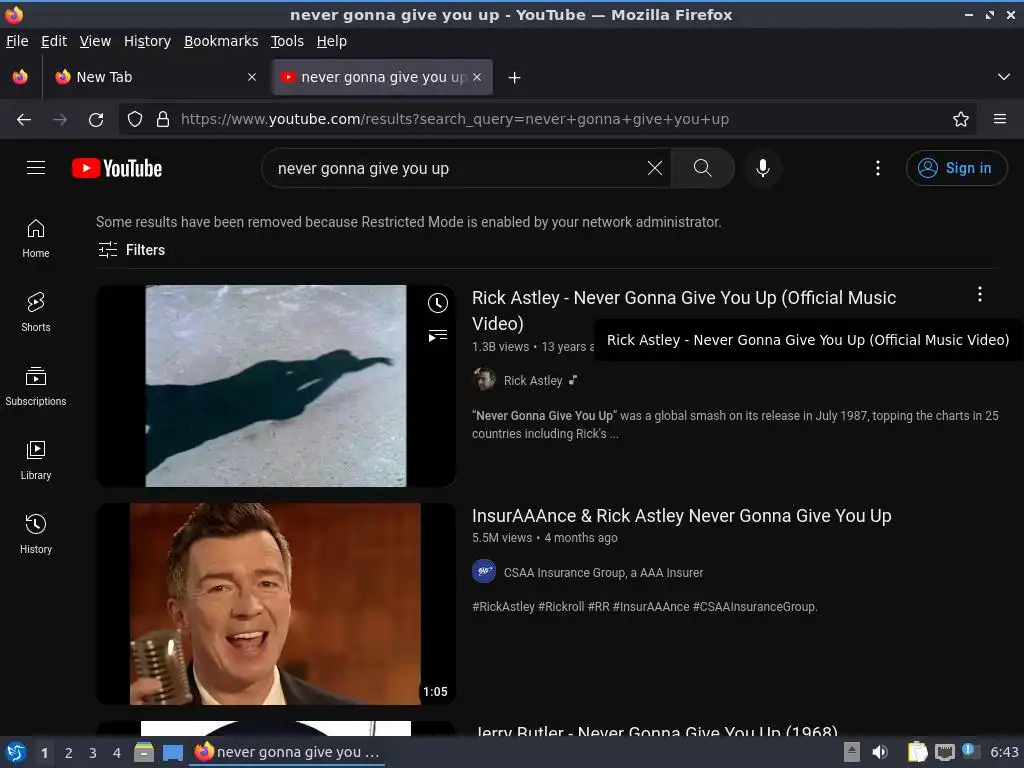Open History in sidebar

pos(36,534)
